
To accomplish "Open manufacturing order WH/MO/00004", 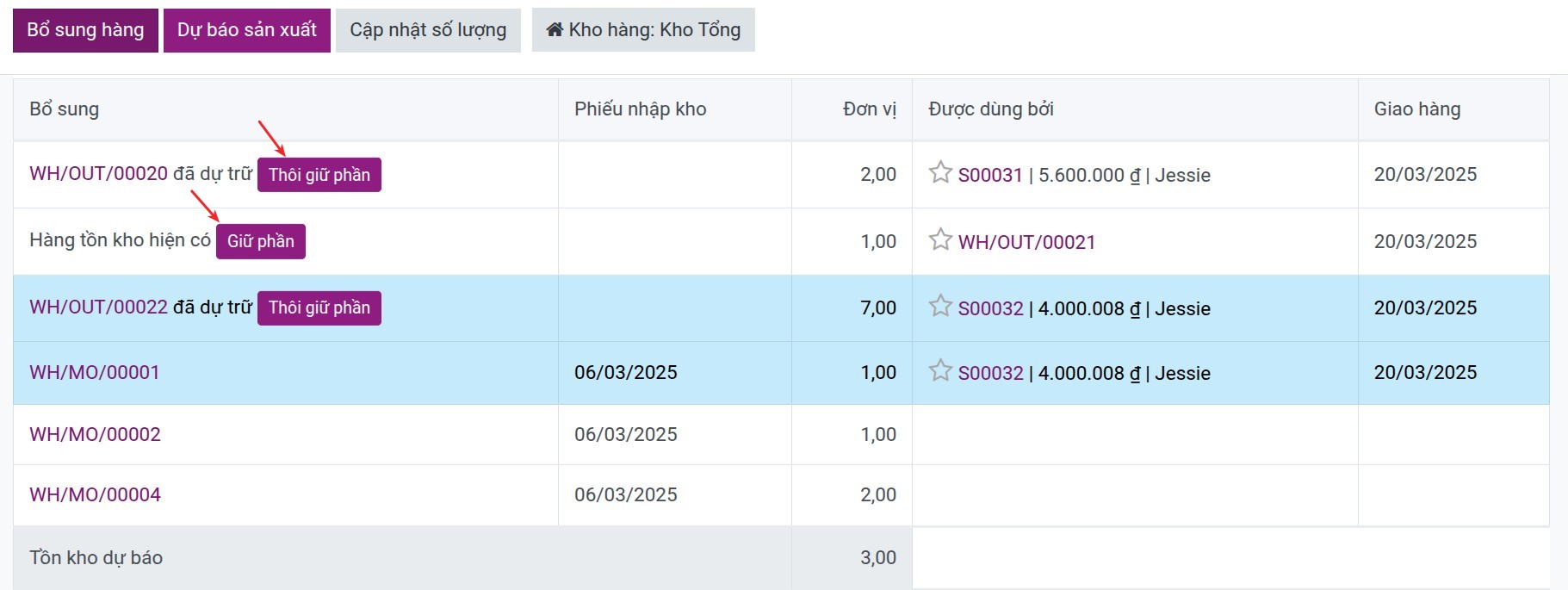I will 95,495.
